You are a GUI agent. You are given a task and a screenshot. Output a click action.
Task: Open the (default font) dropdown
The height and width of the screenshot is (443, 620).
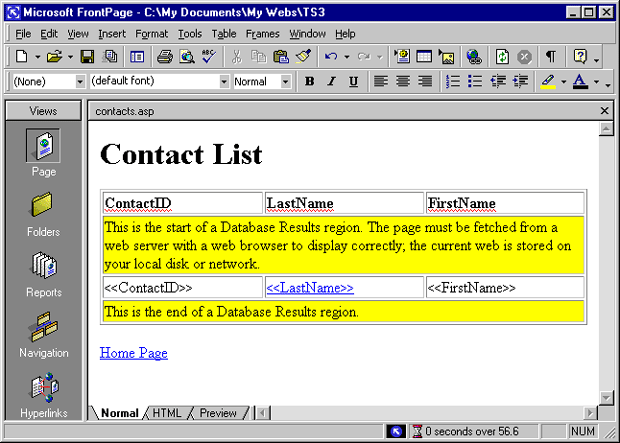224,81
